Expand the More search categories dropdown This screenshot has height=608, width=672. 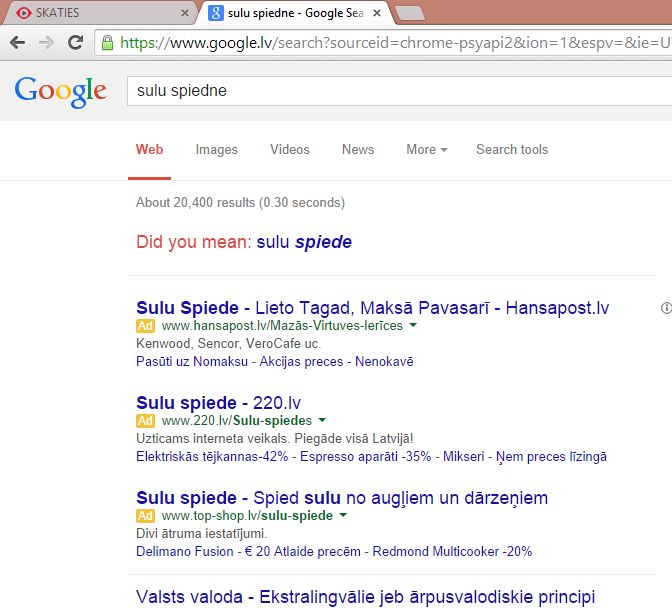coord(427,150)
